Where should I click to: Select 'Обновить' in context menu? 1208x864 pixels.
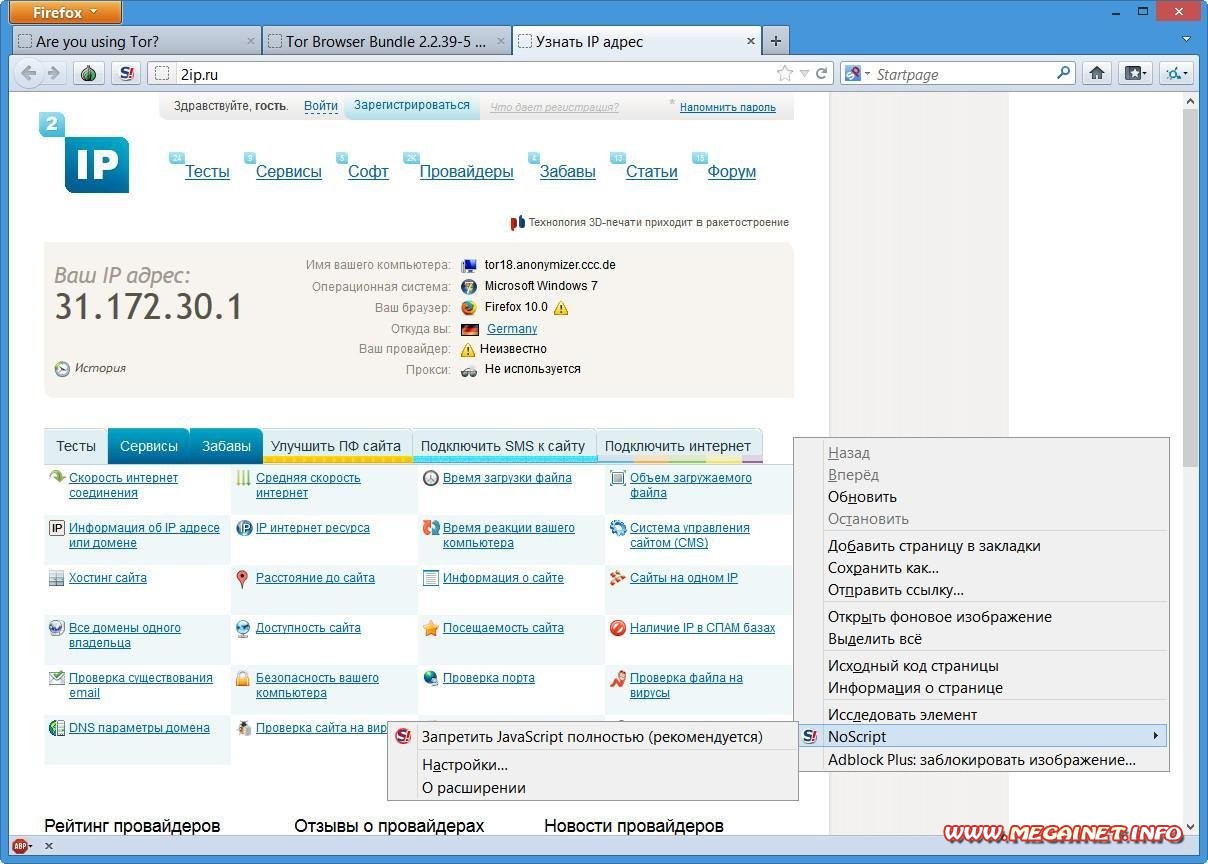pos(862,497)
